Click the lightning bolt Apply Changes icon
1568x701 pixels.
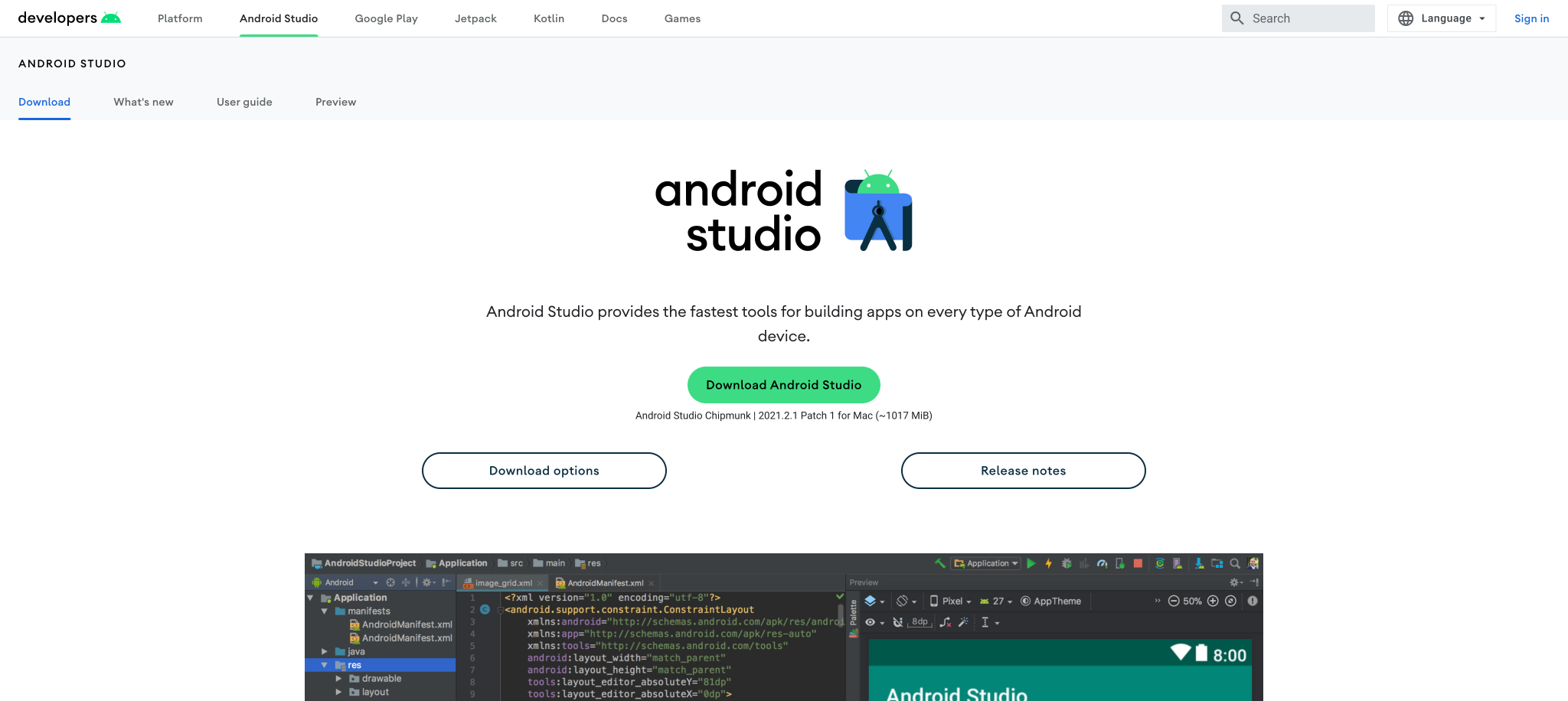tap(1049, 563)
